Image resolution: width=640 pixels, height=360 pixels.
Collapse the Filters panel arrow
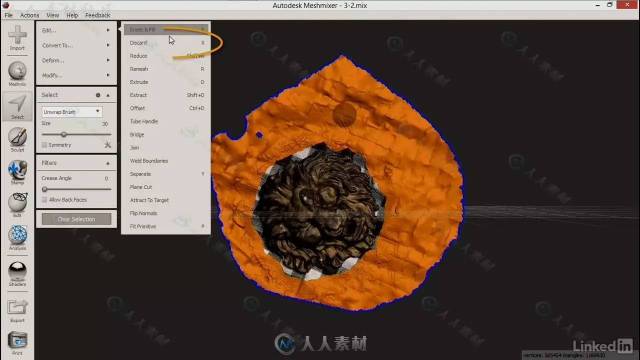[x=108, y=163]
